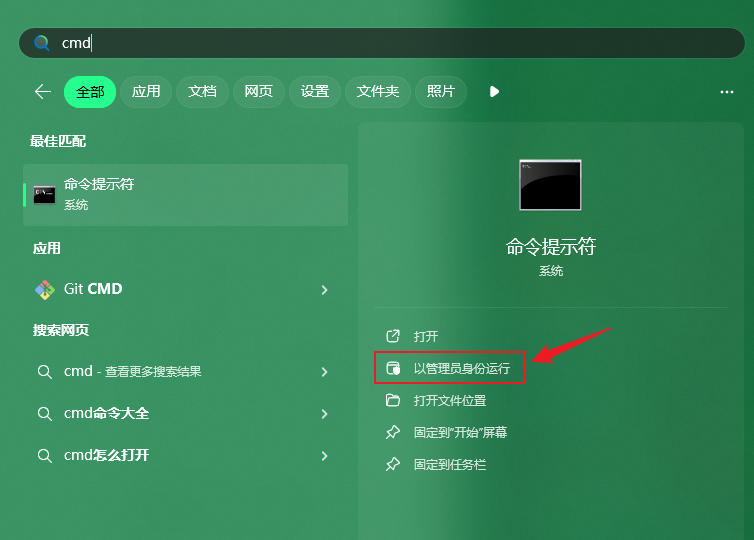Expand the 'cmd命令大全' chevron
The width and height of the screenshot is (754, 540).
click(325, 414)
